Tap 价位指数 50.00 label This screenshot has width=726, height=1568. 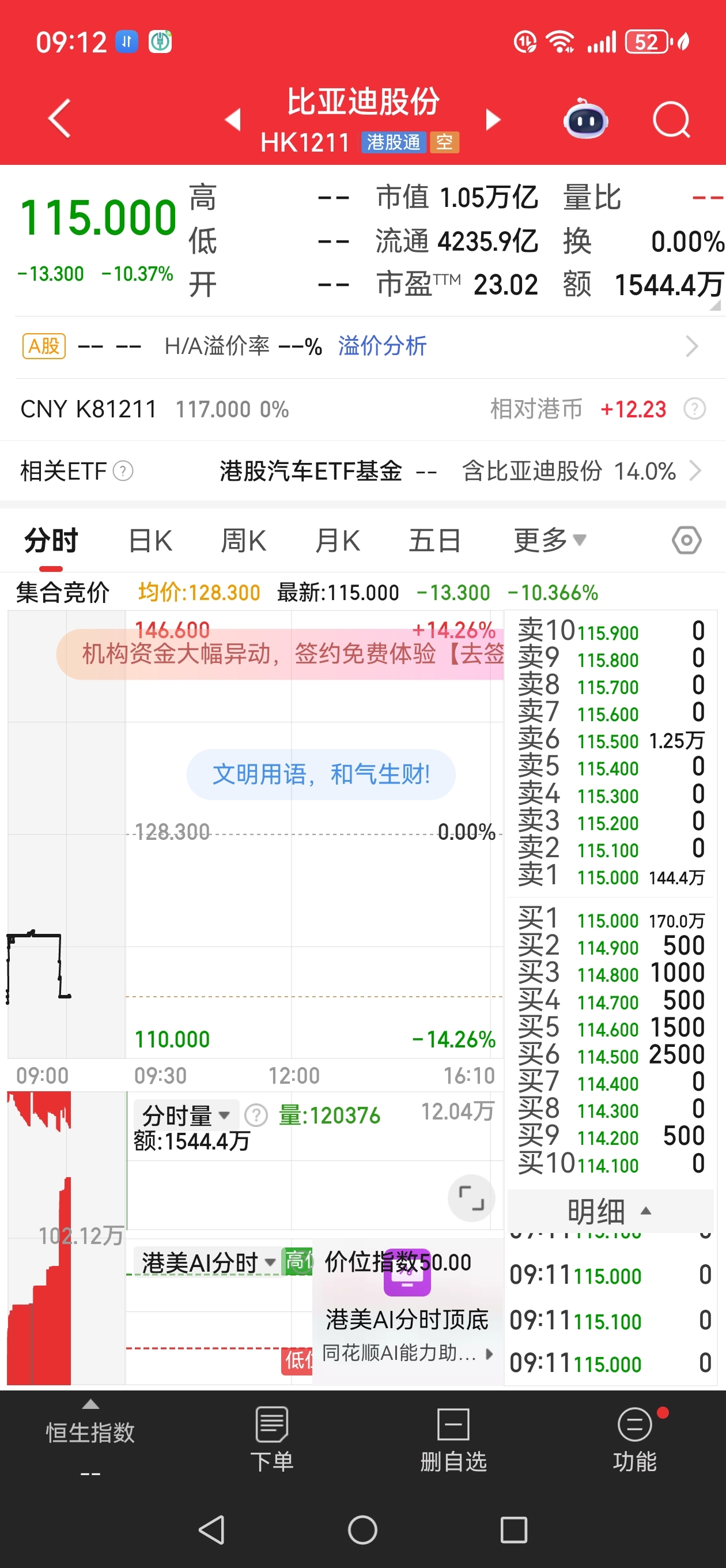pyautogui.click(x=398, y=1262)
